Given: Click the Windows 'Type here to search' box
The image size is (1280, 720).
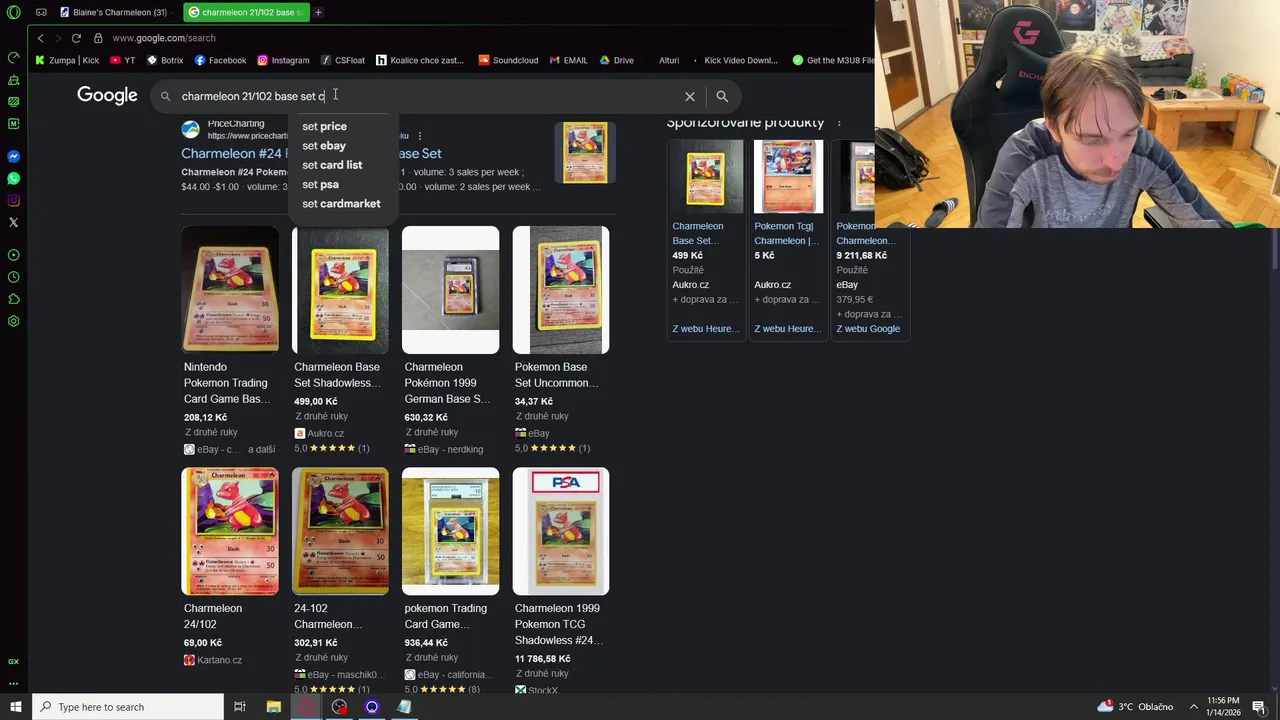Looking at the screenshot, I should click(126, 707).
